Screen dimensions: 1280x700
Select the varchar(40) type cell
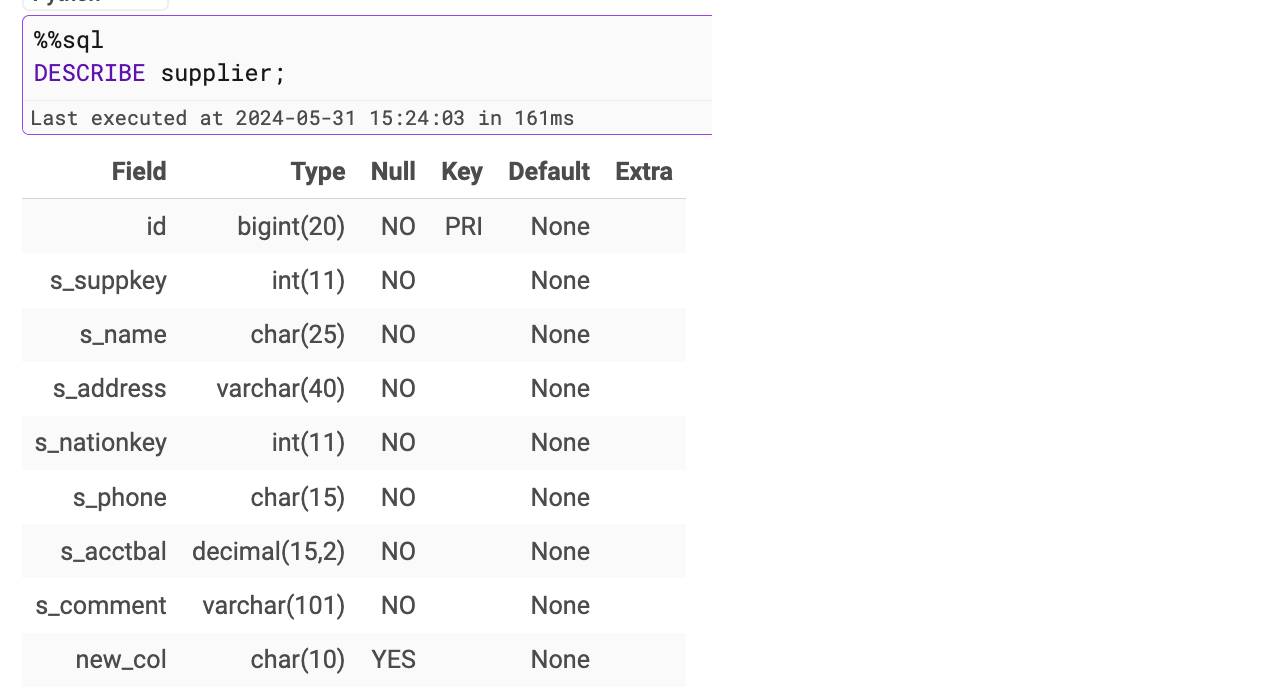[281, 389]
